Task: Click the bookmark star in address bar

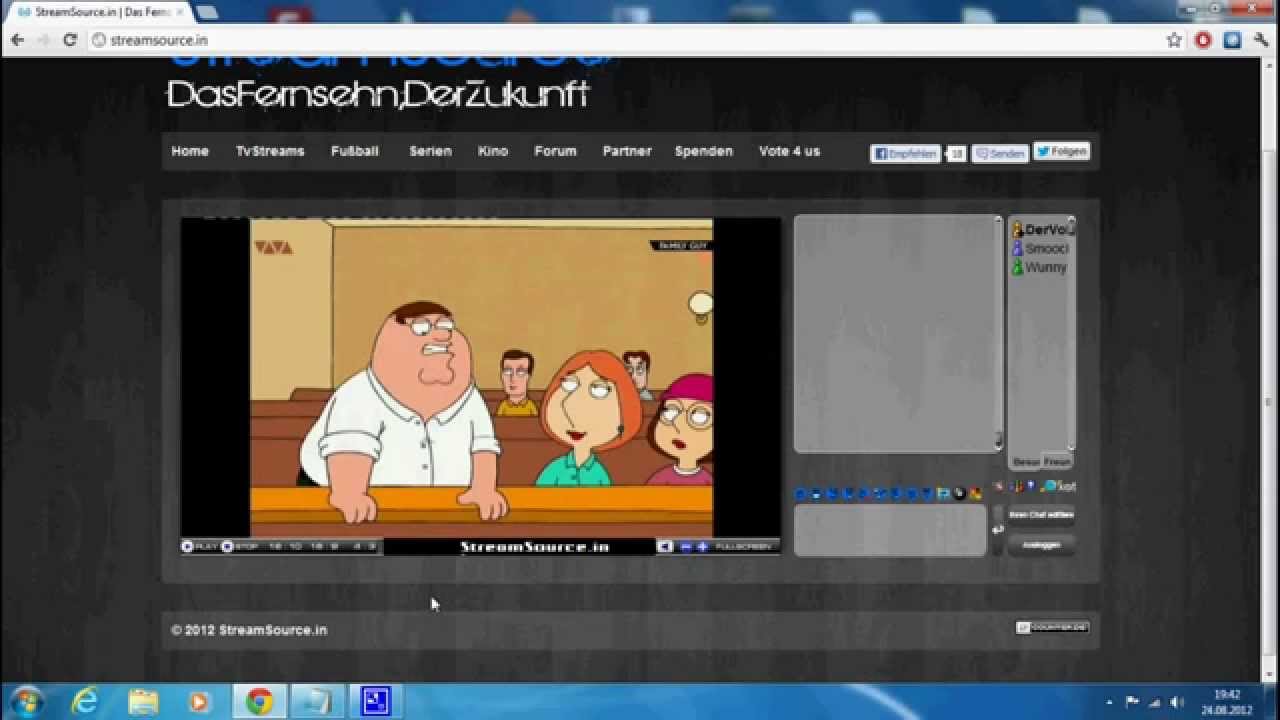Action: click(x=1174, y=40)
